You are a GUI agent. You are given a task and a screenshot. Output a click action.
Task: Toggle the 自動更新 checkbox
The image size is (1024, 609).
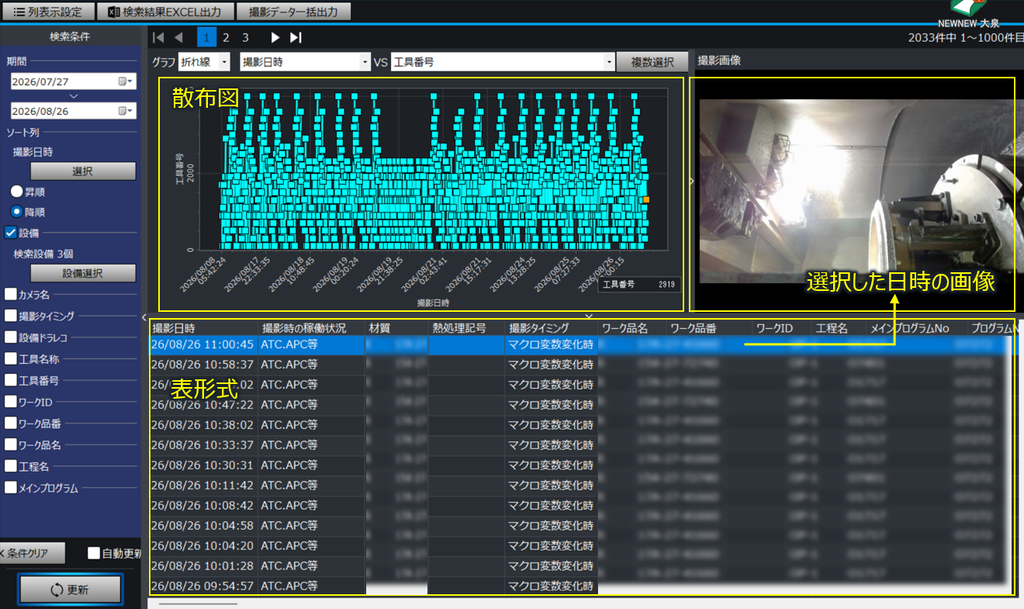(94, 553)
